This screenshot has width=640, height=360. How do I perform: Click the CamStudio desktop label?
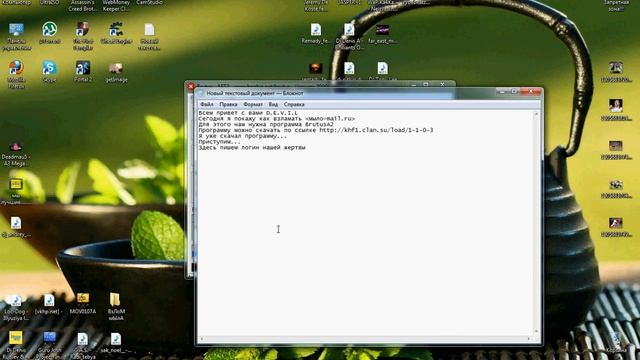(149, 2)
